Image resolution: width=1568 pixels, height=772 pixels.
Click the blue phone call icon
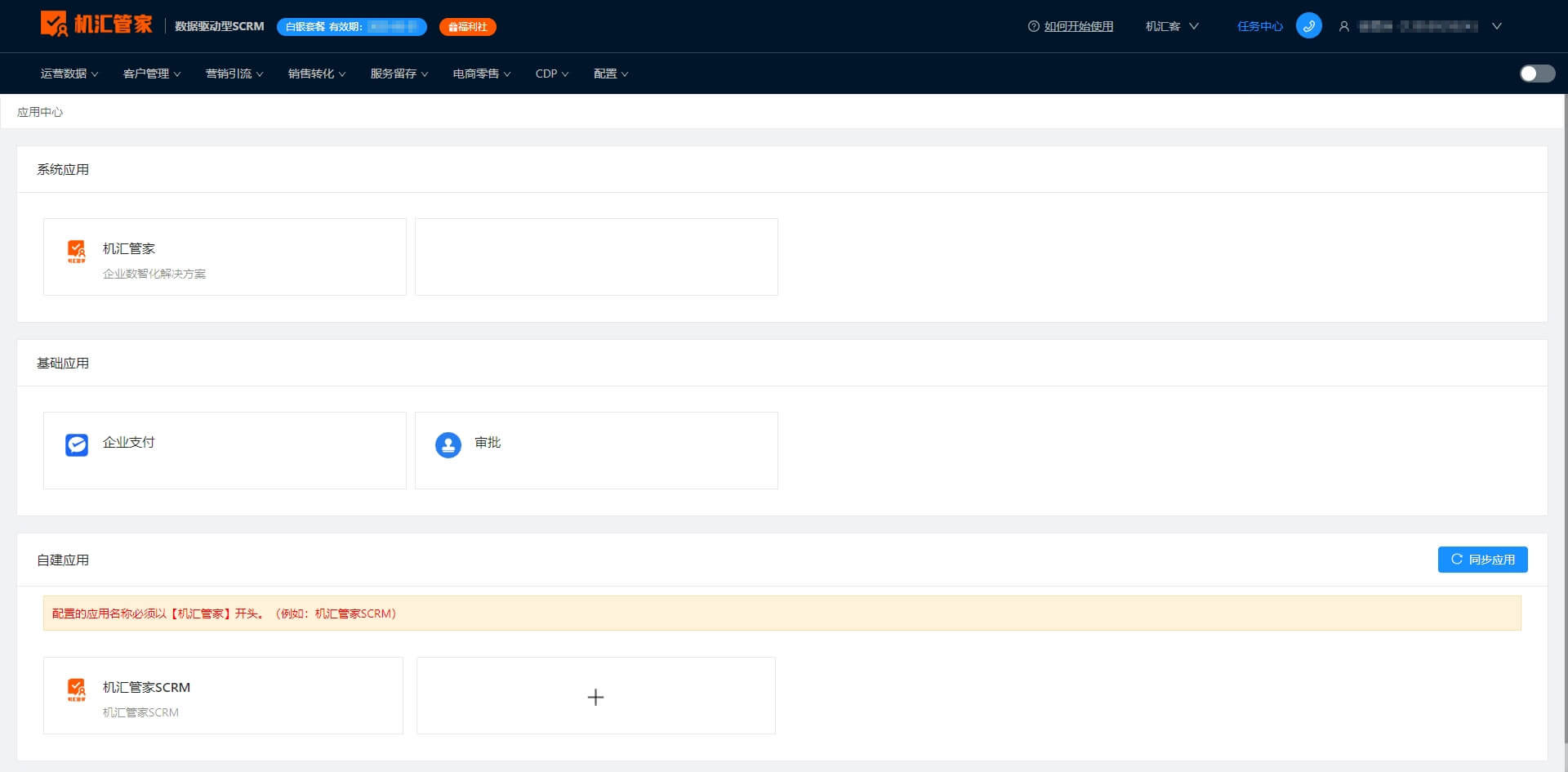tap(1308, 26)
